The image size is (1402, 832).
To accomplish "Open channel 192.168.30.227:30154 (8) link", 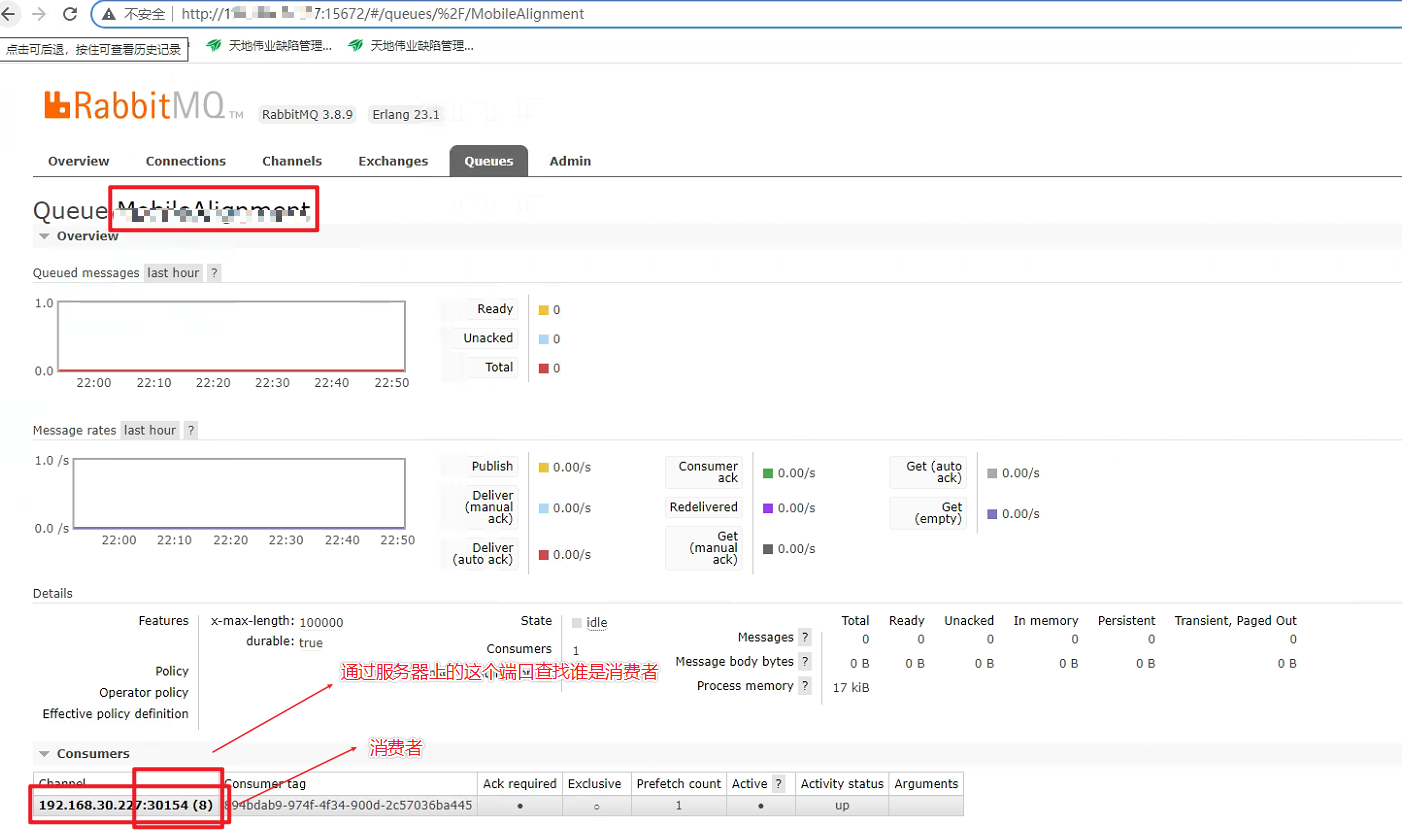I will (125, 805).
